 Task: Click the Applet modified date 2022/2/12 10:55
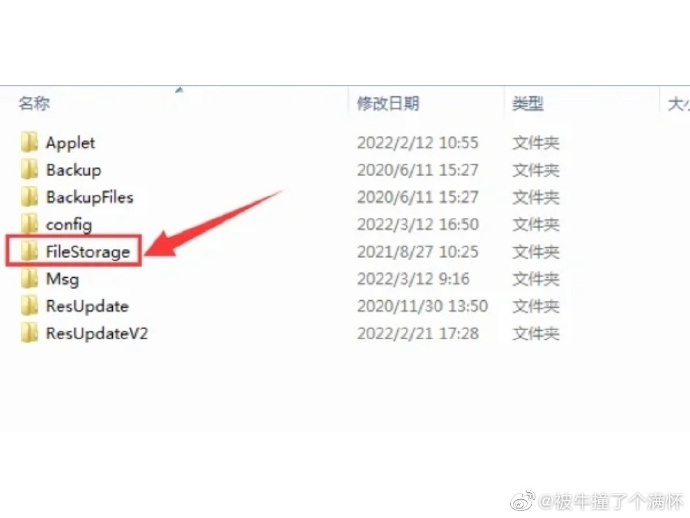(x=418, y=143)
